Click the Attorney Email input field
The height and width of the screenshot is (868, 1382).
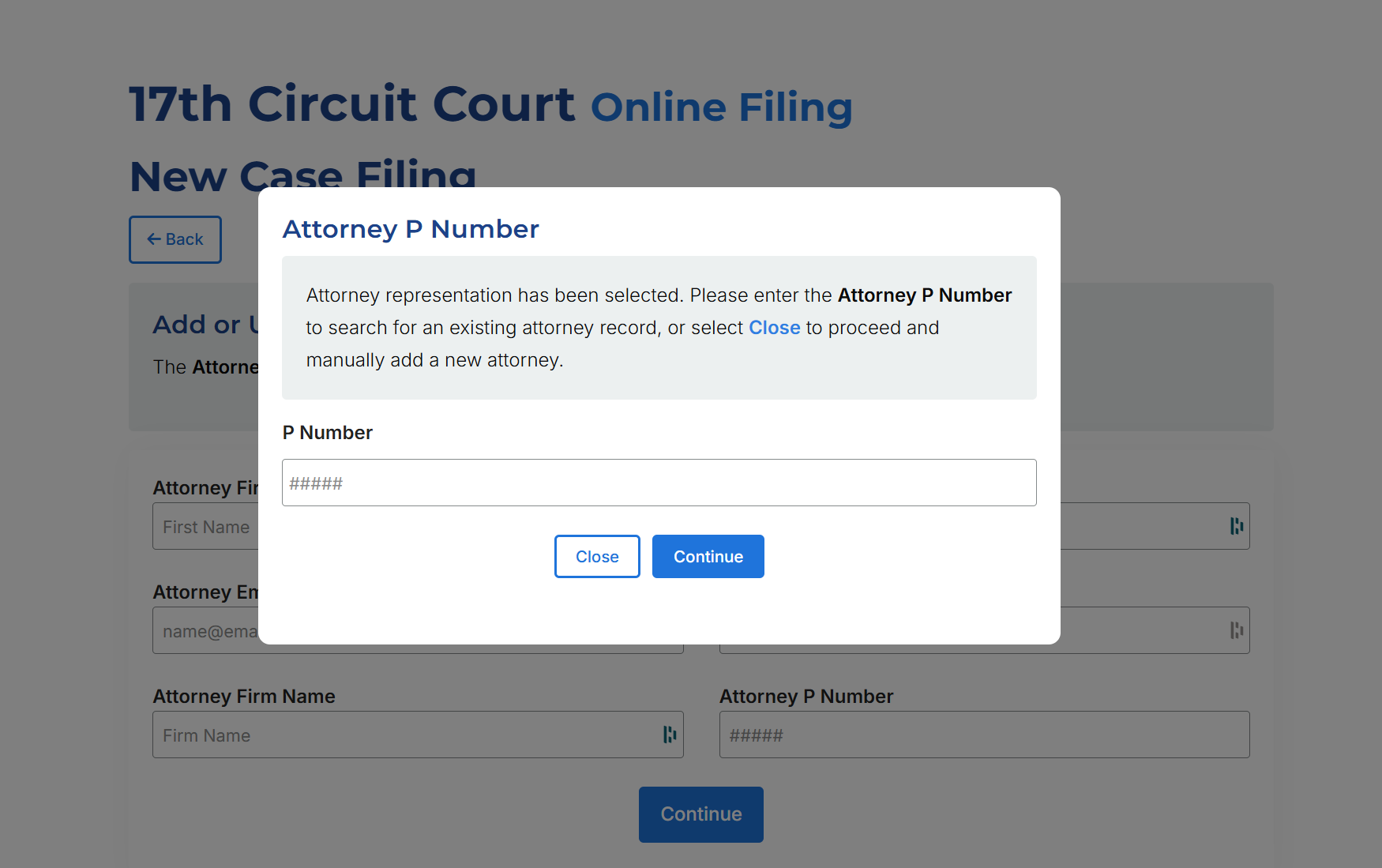[205, 631]
